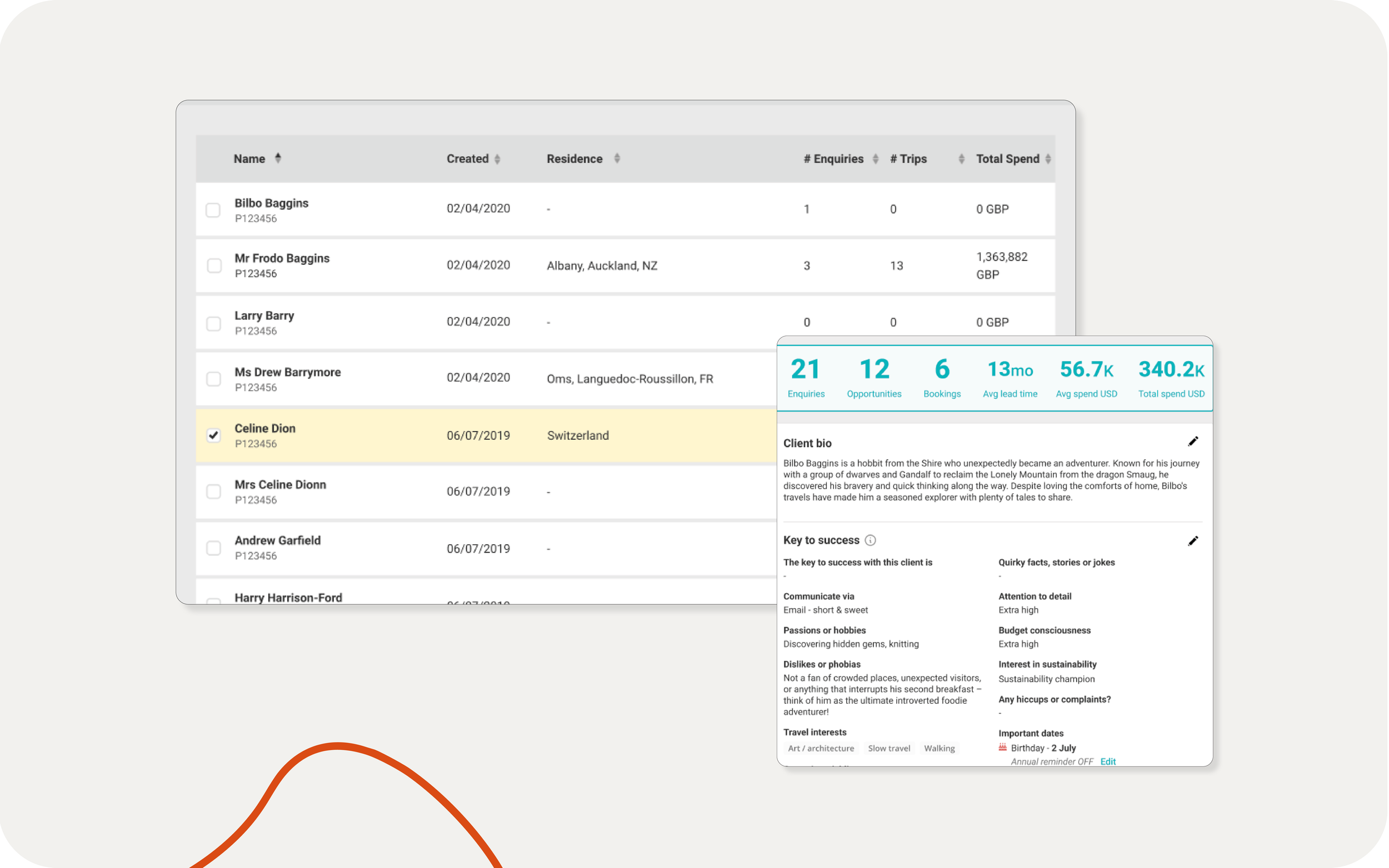Click the 1,363,882 GBP total spend
The width and height of the screenshot is (1389, 868).
(1003, 266)
